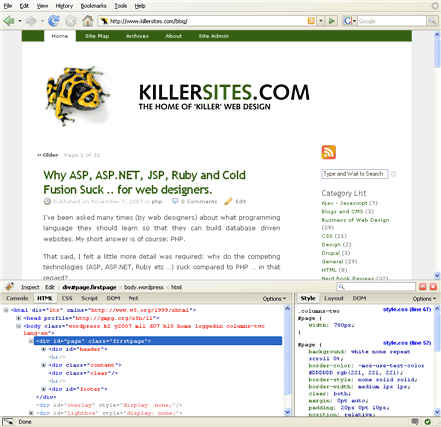441x427 pixels.
Task: Click the status bar message icon
Action: coord(415,422)
